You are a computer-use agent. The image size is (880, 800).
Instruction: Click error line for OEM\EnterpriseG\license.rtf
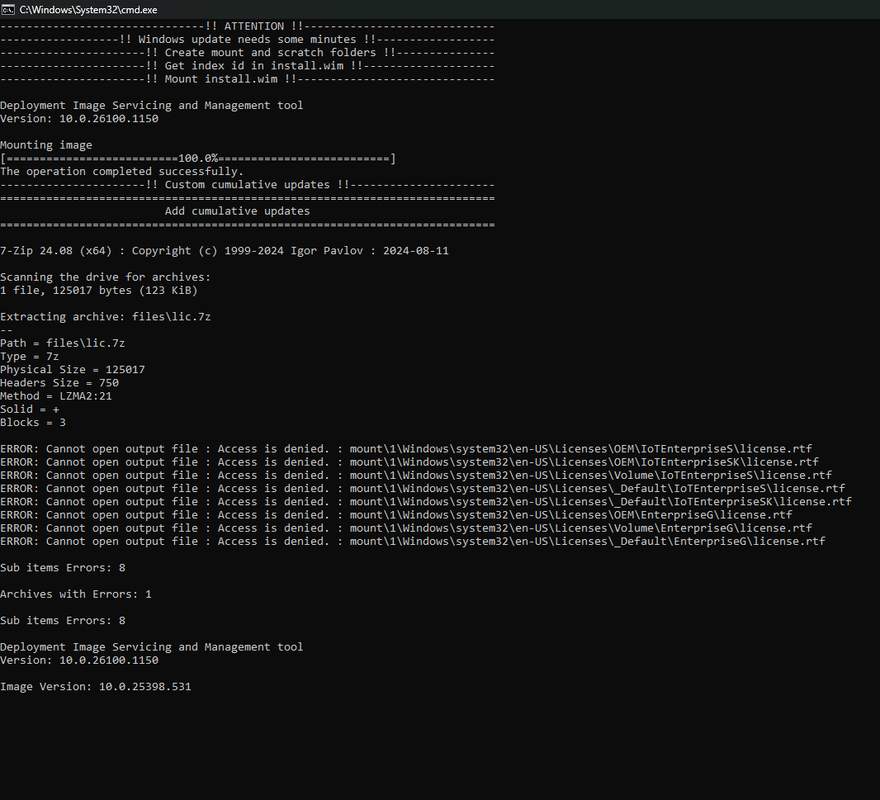click(396, 515)
